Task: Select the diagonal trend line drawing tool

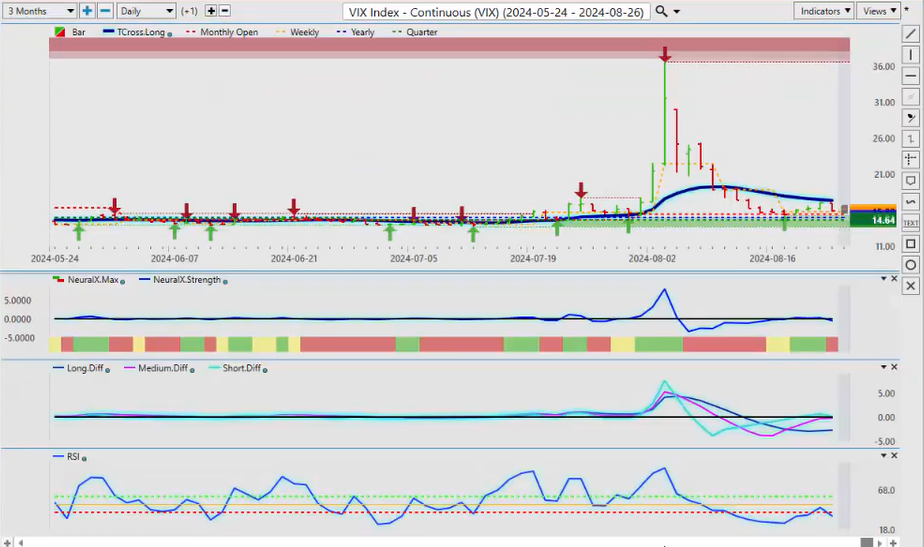Action: 910,34
